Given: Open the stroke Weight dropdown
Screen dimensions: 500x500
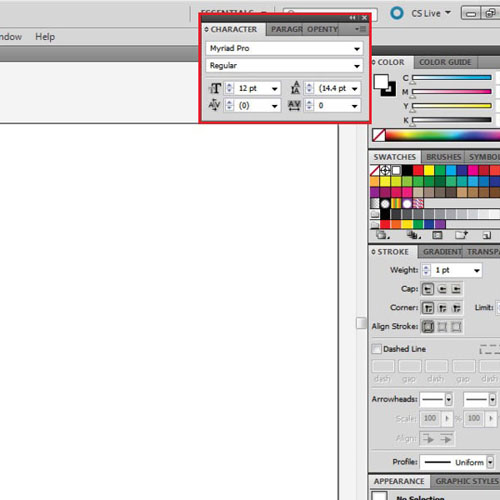Looking at the screenshot, I should (477, 270).
